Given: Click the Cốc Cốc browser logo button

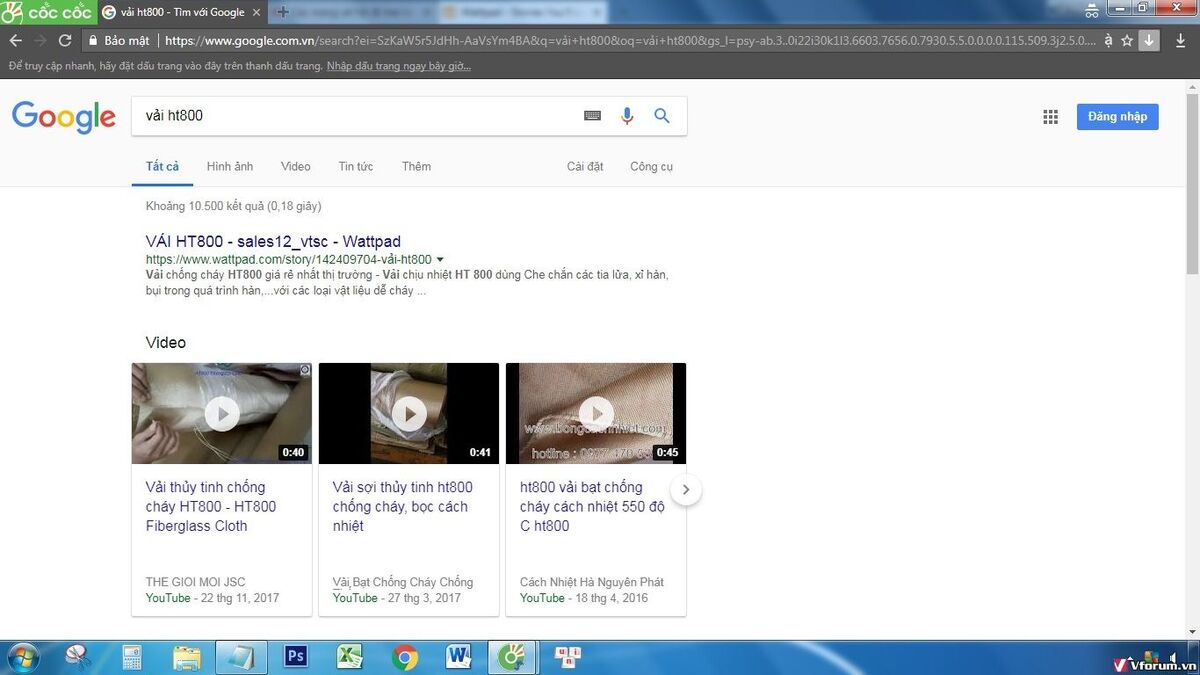Looking at the screenshot, I should (x=47, y=12).
